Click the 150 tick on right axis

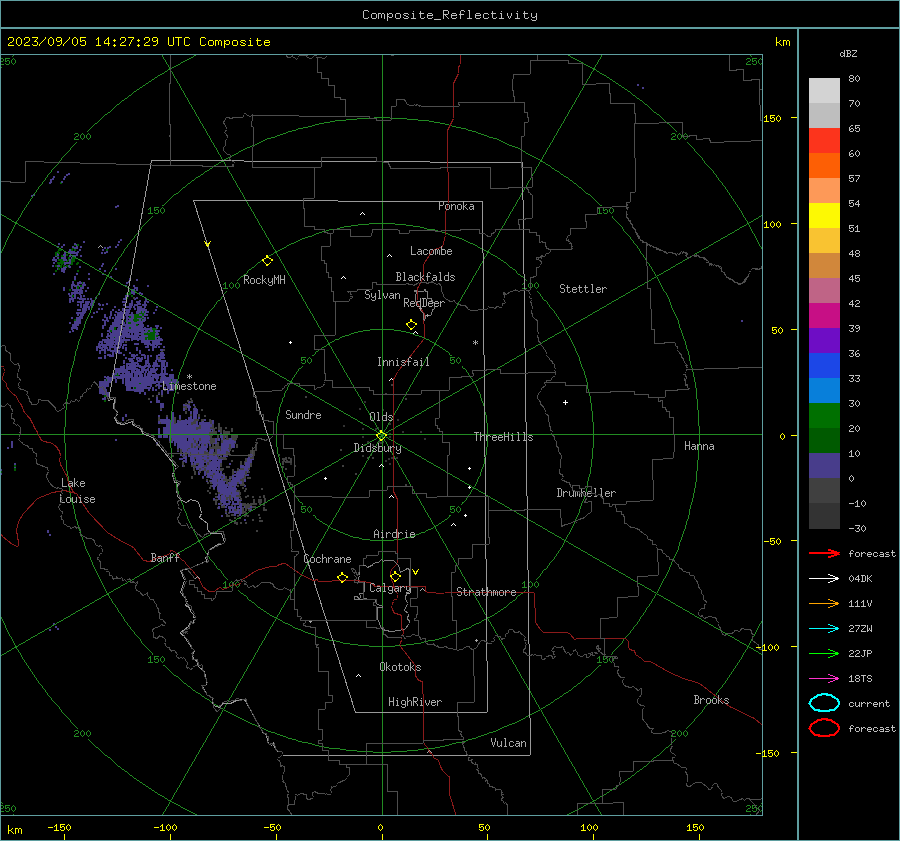click(772, 118)
